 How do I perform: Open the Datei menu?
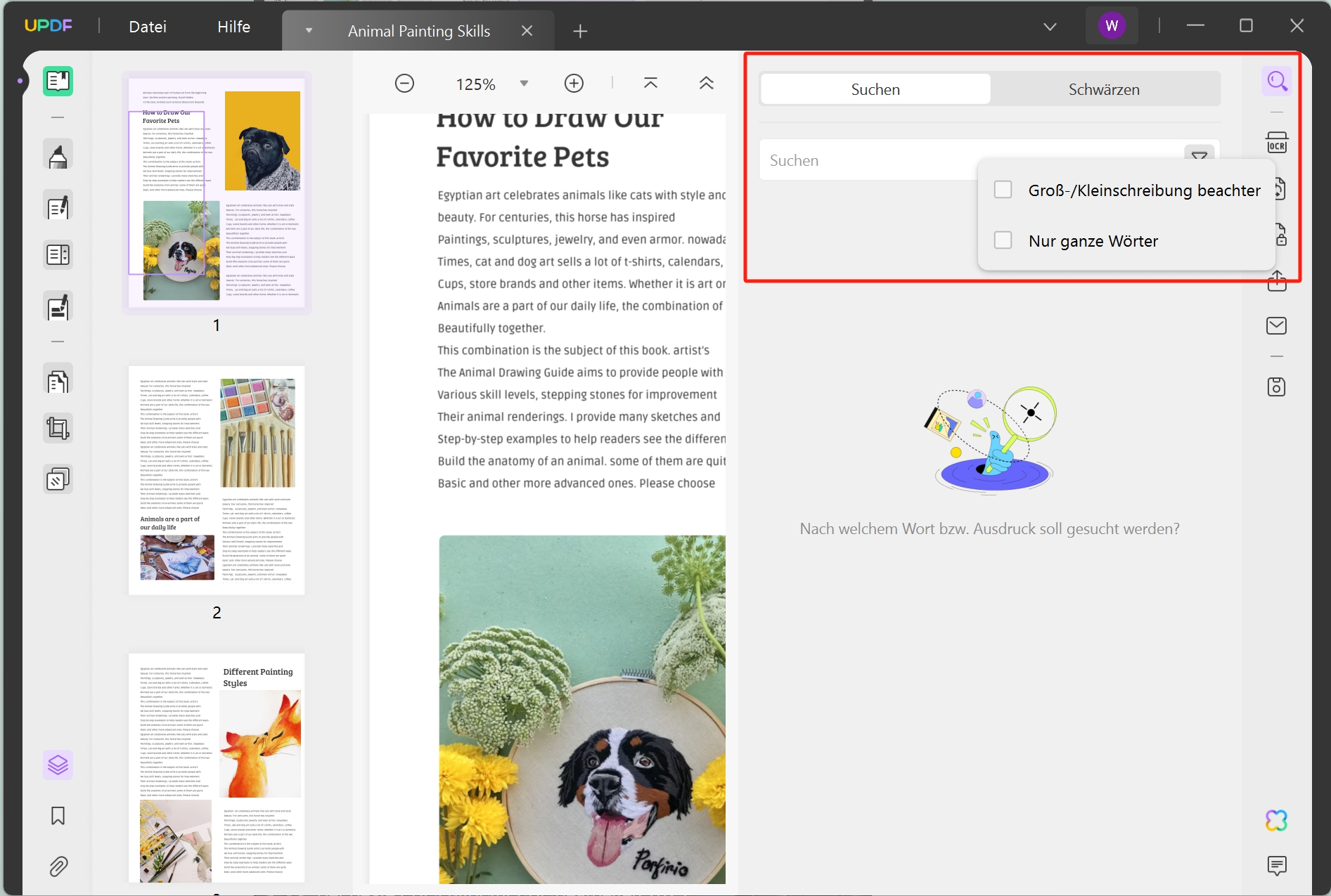pyautogui.click(x=148, y=27)
